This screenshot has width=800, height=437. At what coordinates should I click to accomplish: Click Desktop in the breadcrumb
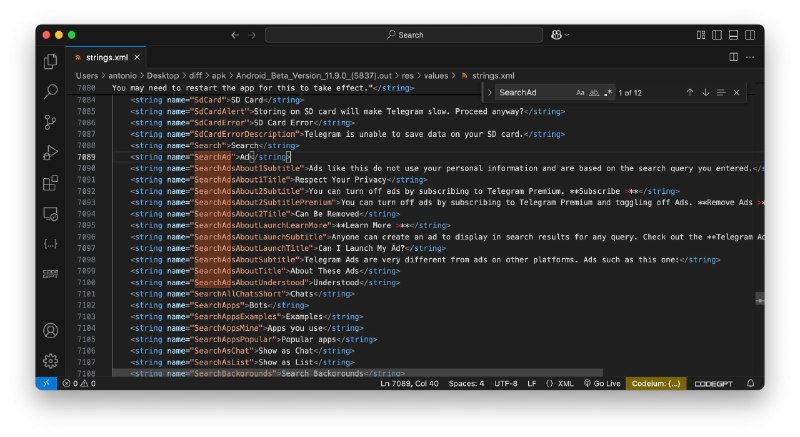pos(163,75)
